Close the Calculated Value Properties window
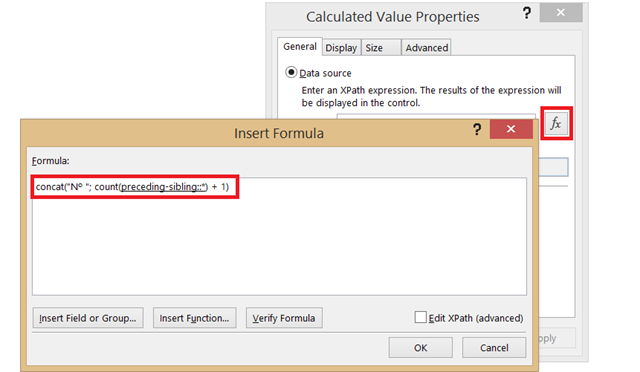Viewport: 640px width, 372px height. (561, 13)
